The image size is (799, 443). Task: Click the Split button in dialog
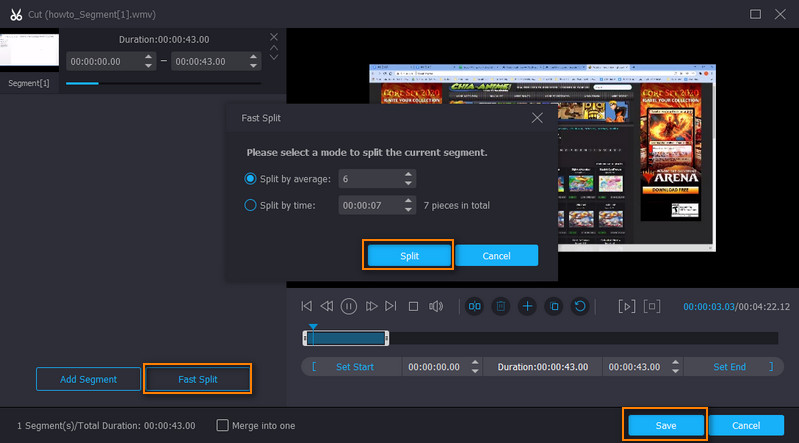pos(409,255)
